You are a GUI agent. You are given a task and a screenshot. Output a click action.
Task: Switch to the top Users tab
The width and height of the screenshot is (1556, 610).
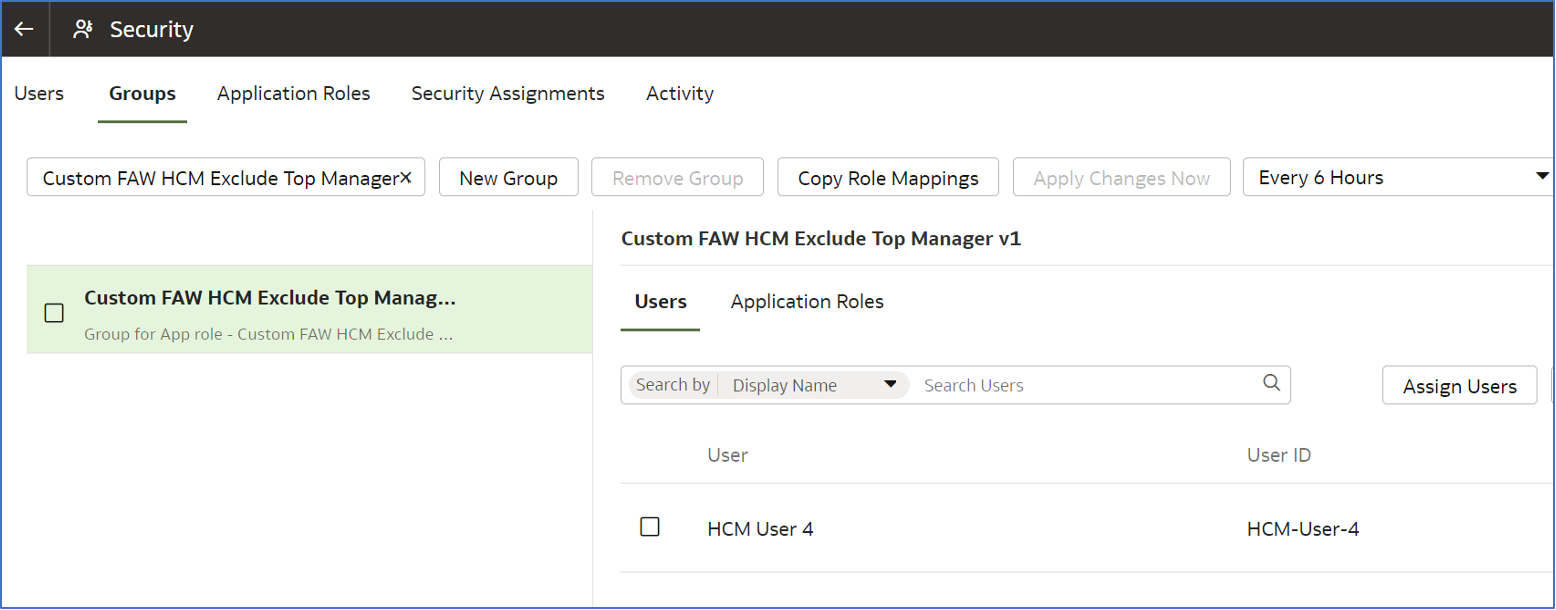pyautogui.click(x=39, y=93)
